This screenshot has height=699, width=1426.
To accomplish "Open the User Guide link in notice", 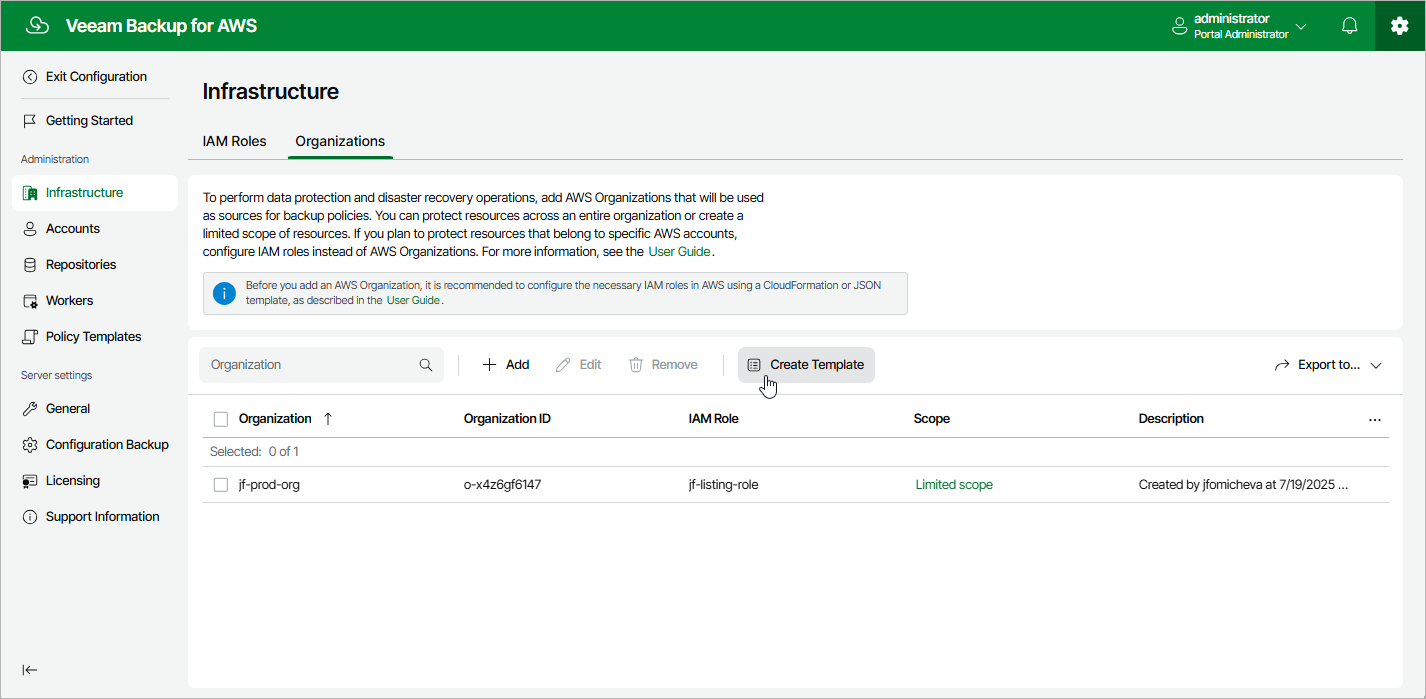I will pyautogui.click(x=413, y=300).
